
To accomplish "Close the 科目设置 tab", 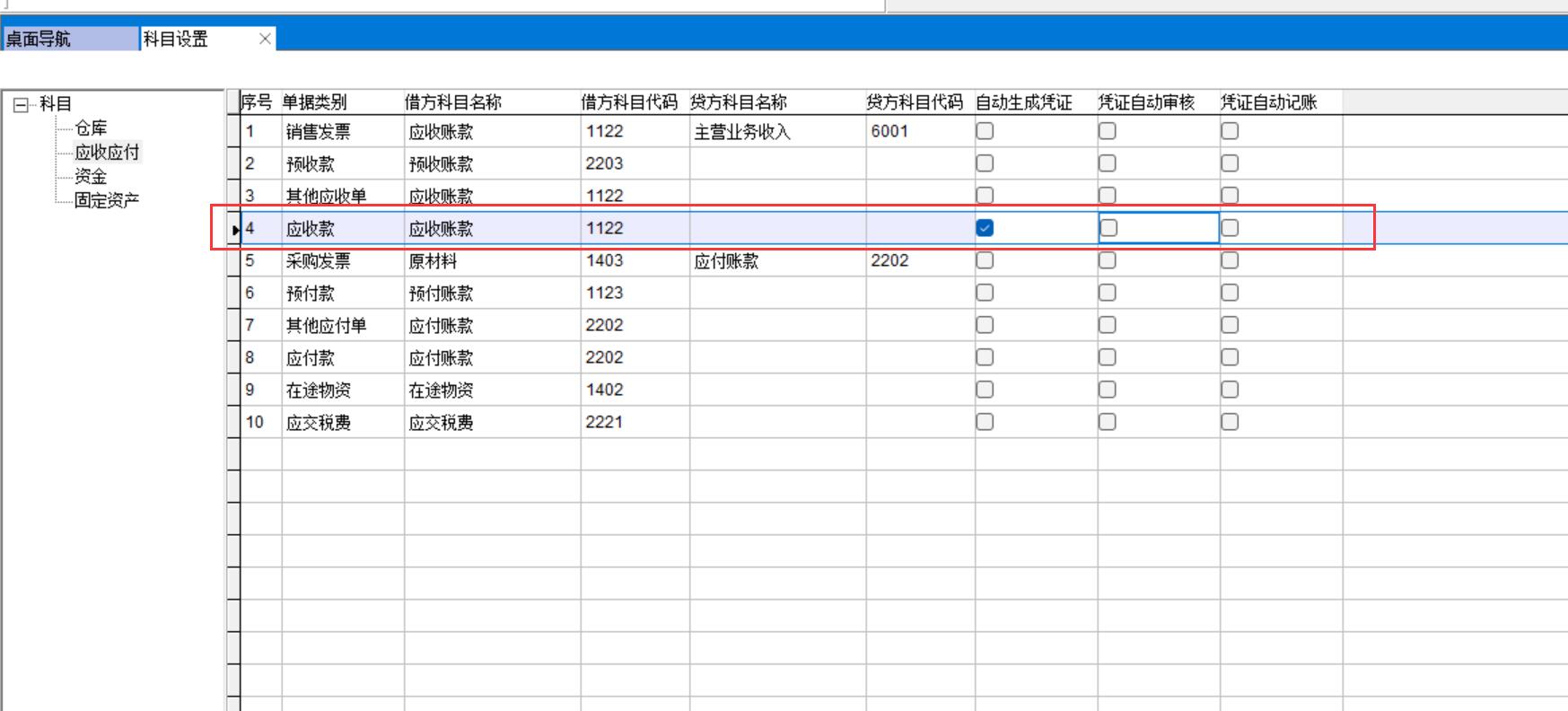I will pyautogui.click(x=265, y=39).
